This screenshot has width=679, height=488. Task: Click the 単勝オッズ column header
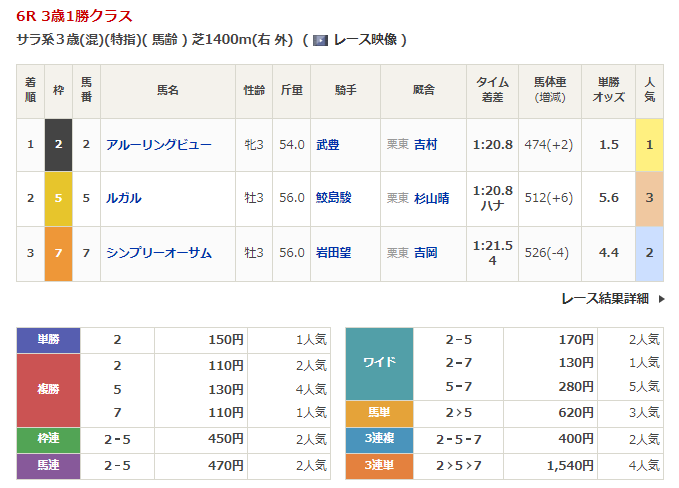pos(610,90)
